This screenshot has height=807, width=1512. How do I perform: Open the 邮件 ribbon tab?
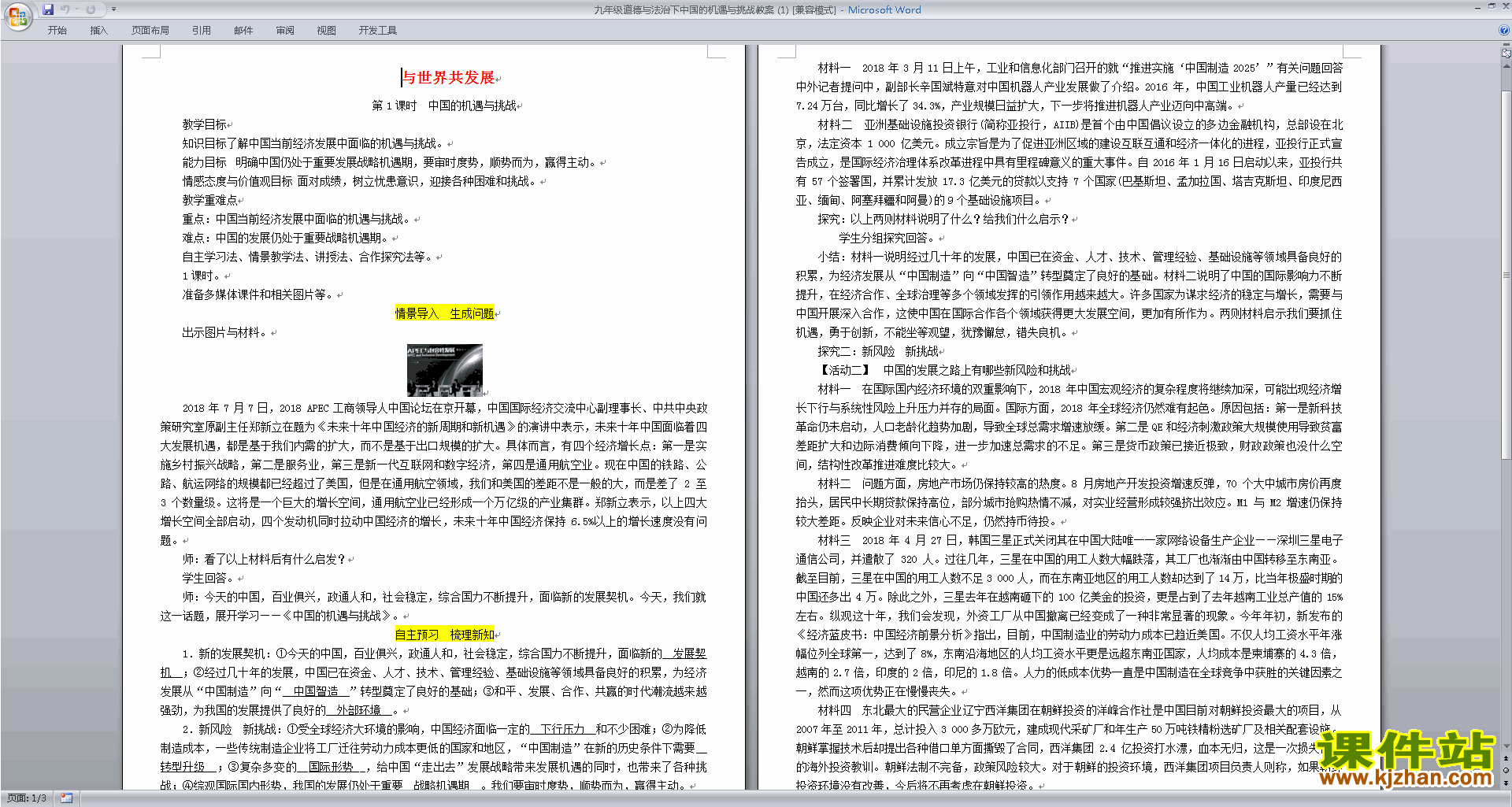click(x=243, y=31)
